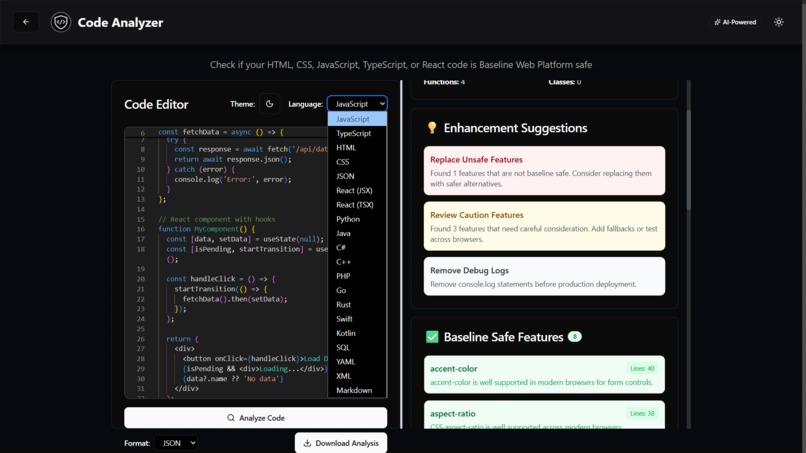Image resolution: width=806 pixels, height=453 pixels.
Task: Select React (TSX) language option
Action: (x=357, y=205)
